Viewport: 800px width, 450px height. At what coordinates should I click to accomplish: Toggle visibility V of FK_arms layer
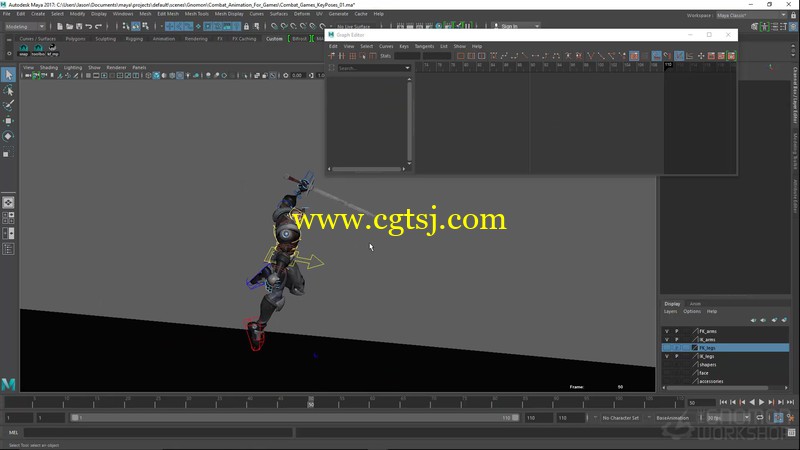666,331
